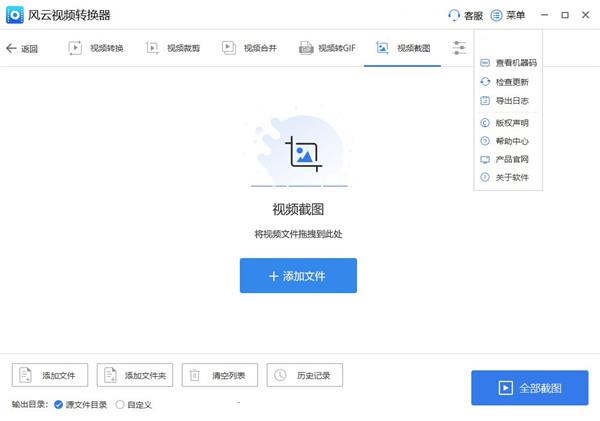Open the 菜单 menu button
Viewport: 600px width, 421px height.
coord(508,15)
